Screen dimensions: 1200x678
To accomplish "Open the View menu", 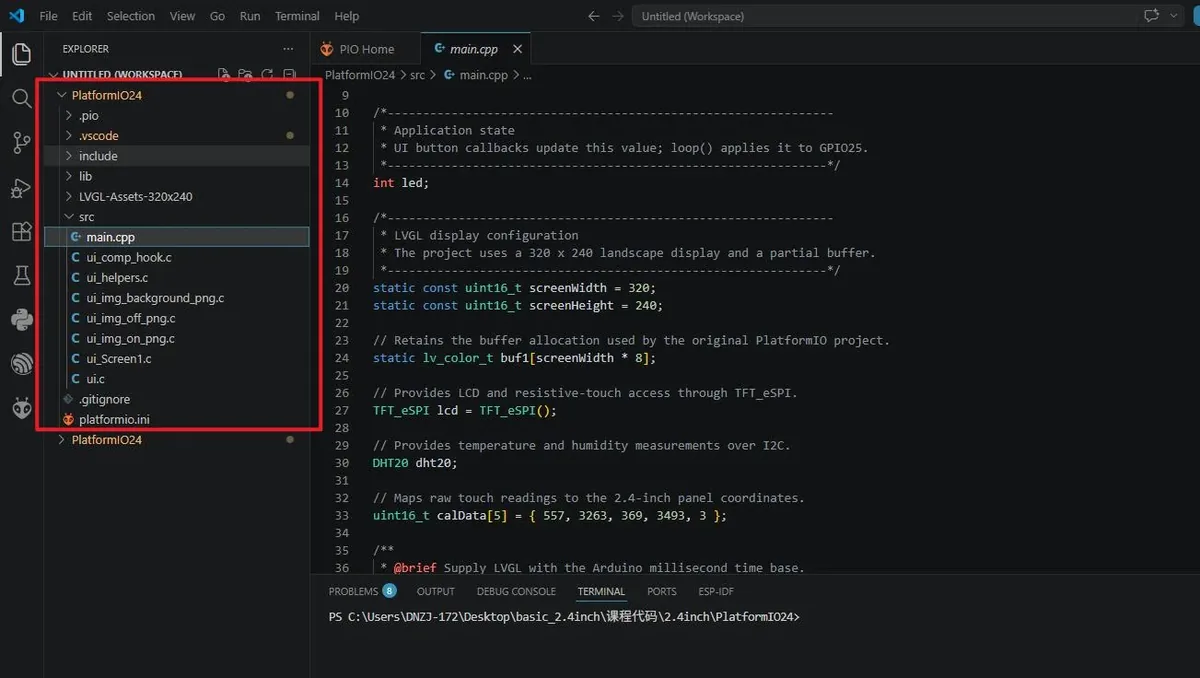I will click(183, 16).
